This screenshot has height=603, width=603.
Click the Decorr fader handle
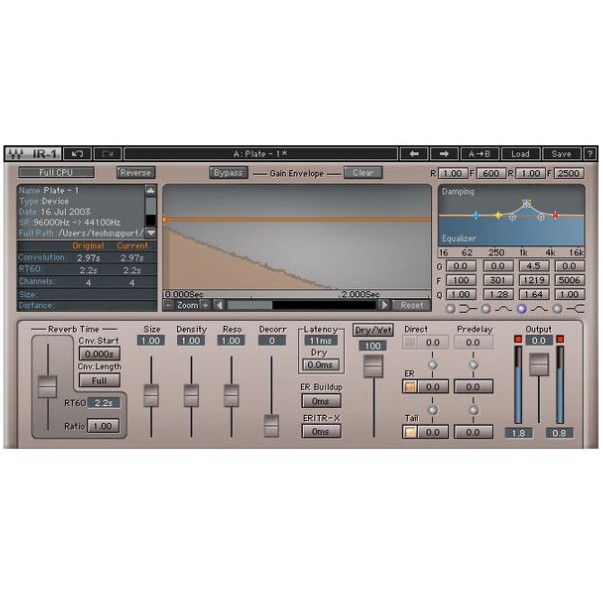tap(271, 425)
